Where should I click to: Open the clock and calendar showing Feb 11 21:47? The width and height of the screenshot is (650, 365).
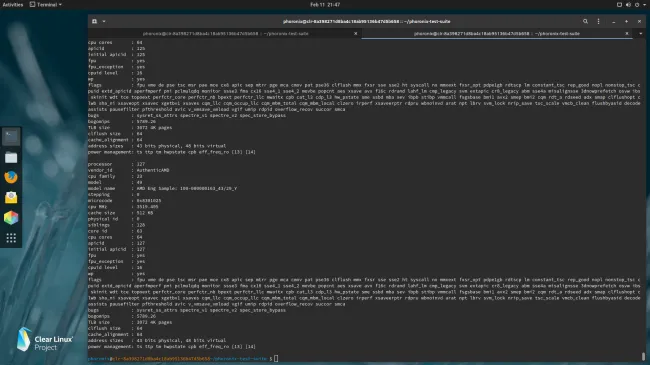coord(325,5)
